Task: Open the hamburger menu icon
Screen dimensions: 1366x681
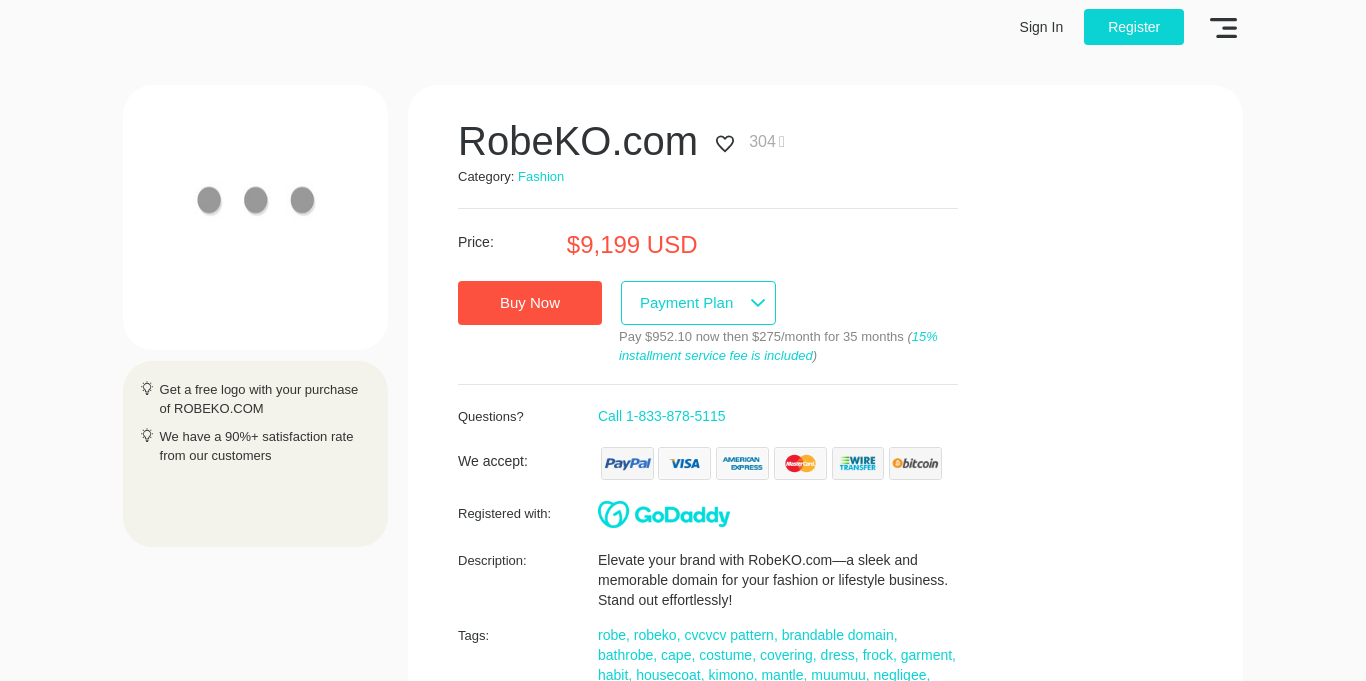Action: pyautogui.click(x=1223, y=28)
